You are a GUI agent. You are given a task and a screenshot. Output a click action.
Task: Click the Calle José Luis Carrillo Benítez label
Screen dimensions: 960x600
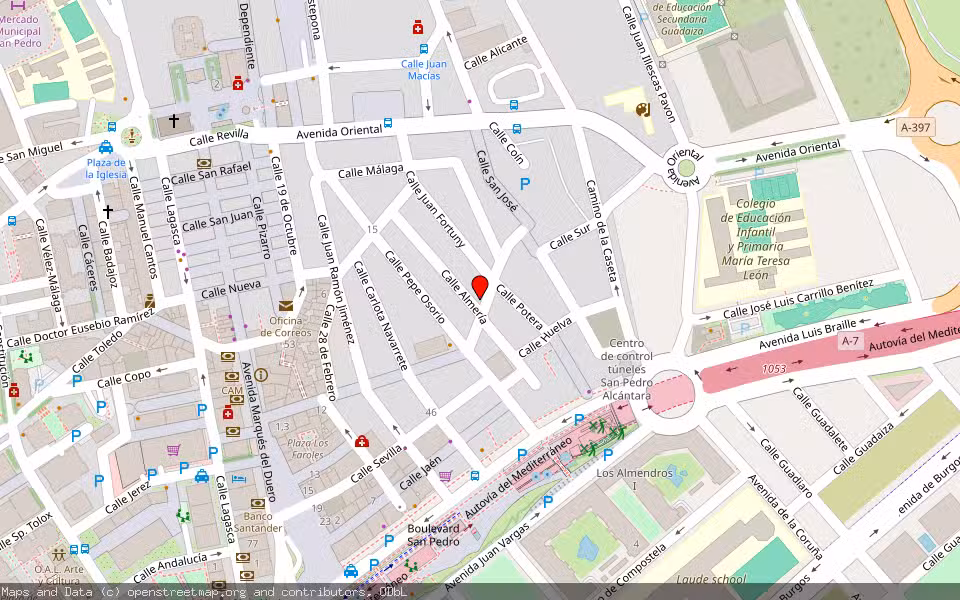pyautogui.click(x=798, y=299)
